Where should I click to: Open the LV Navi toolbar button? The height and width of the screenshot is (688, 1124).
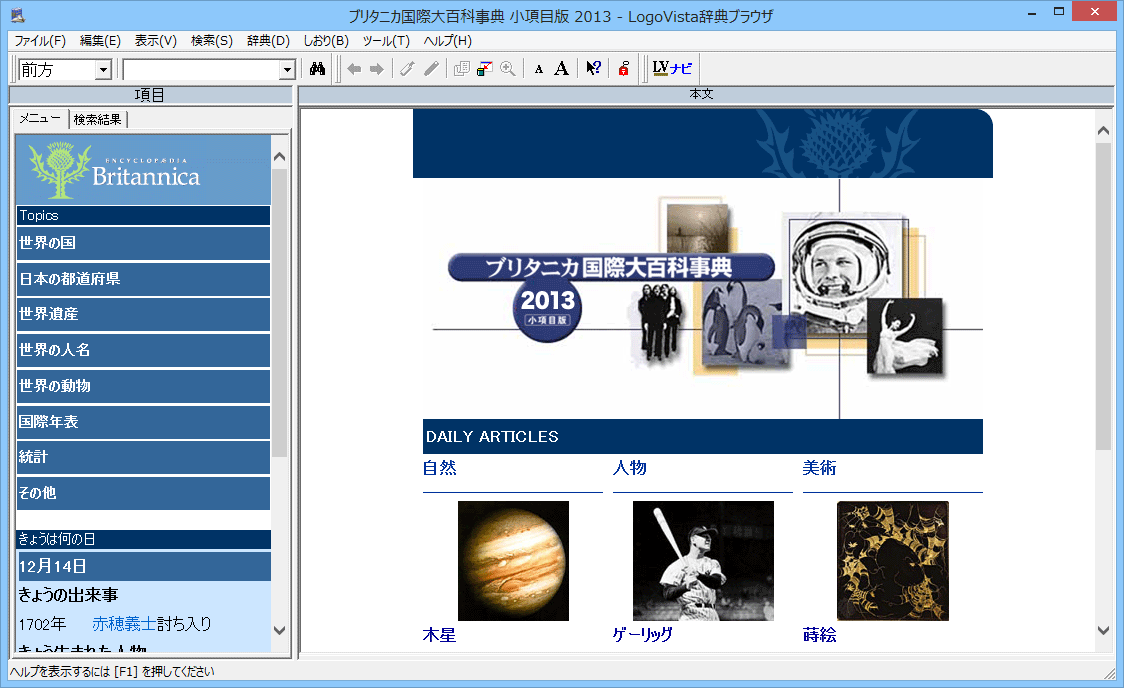[671, 69]
